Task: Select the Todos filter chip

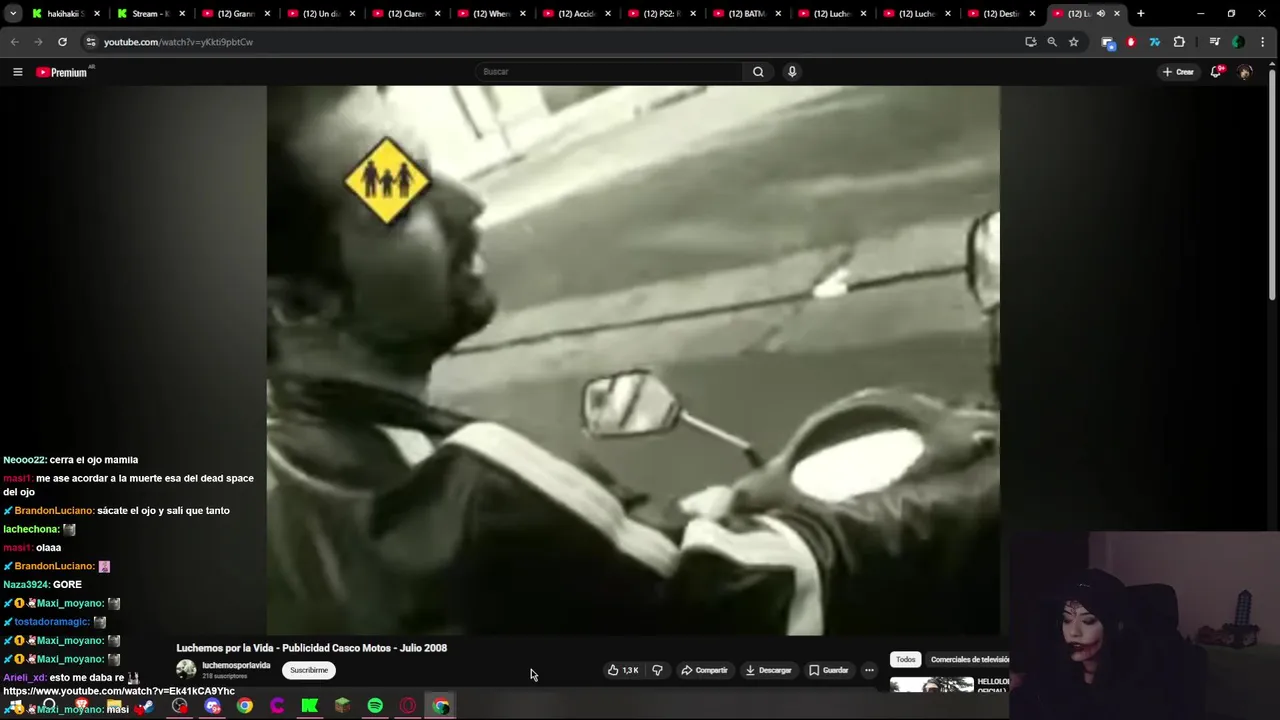Action: [x=905, y=659]
